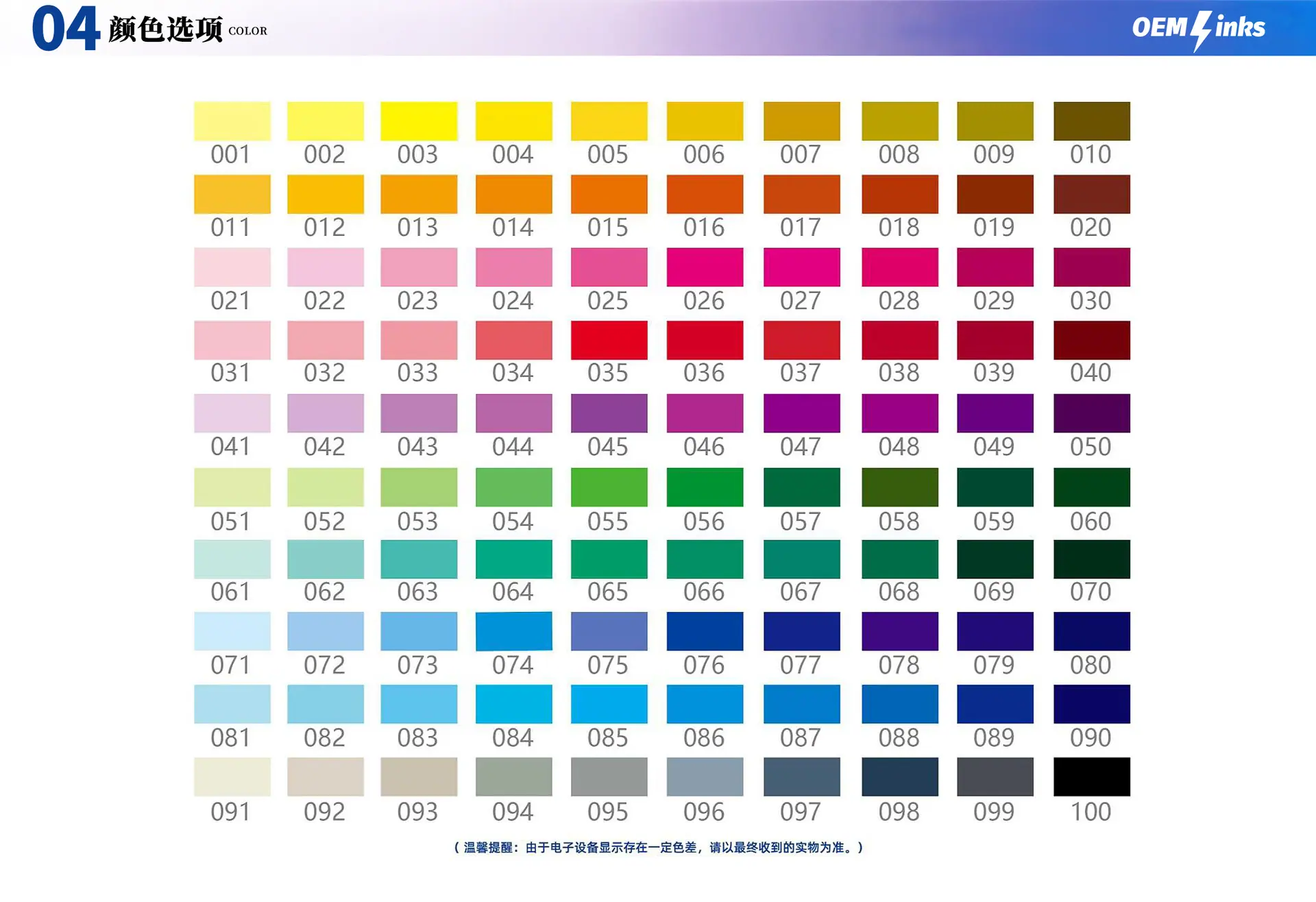Select crimson-pink swatch 028
This screenshot has width=1316, height=902.
coord(899,267)
